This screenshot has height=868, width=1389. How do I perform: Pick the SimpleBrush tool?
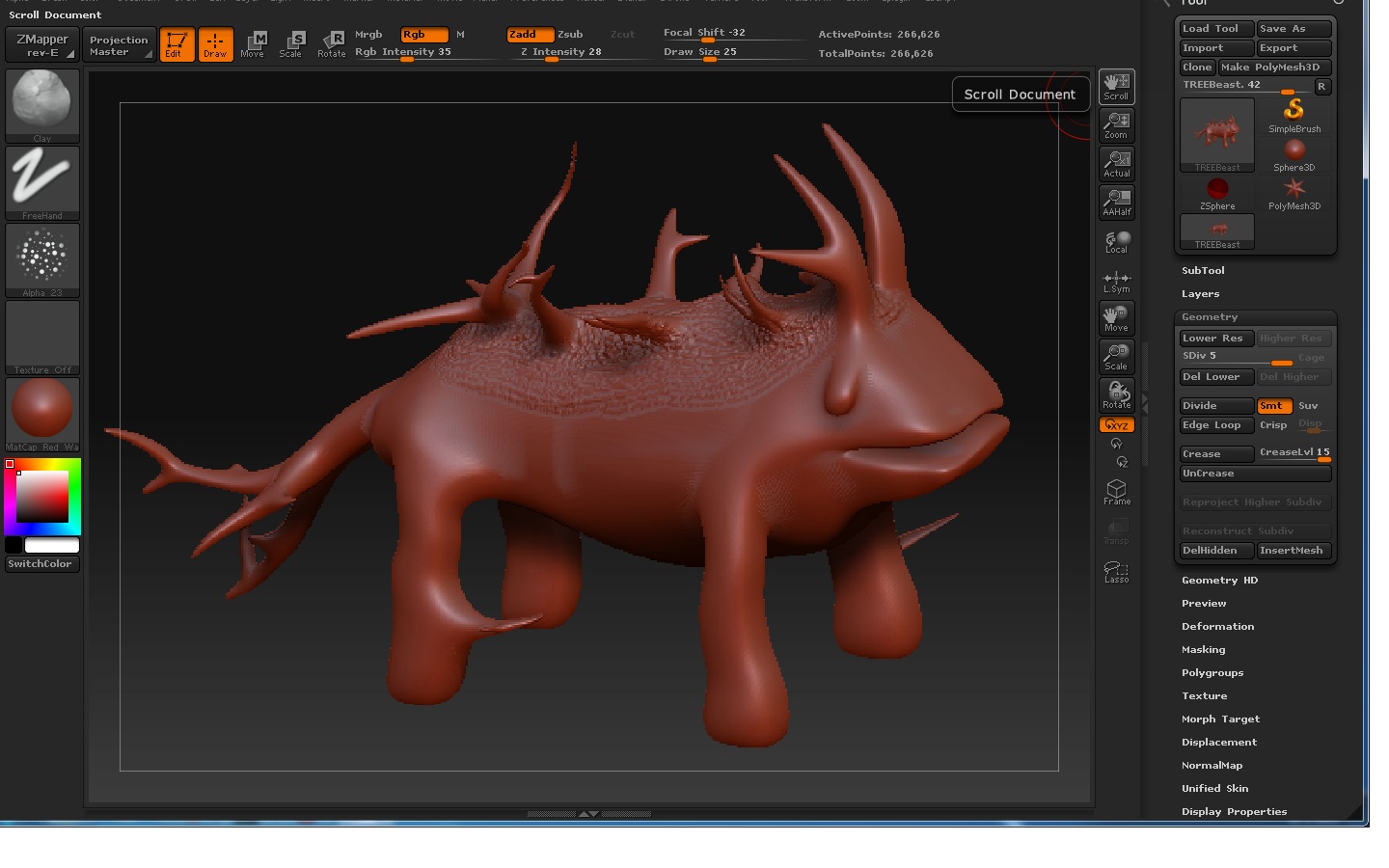pyautogui.click(x=1294, y=116)
